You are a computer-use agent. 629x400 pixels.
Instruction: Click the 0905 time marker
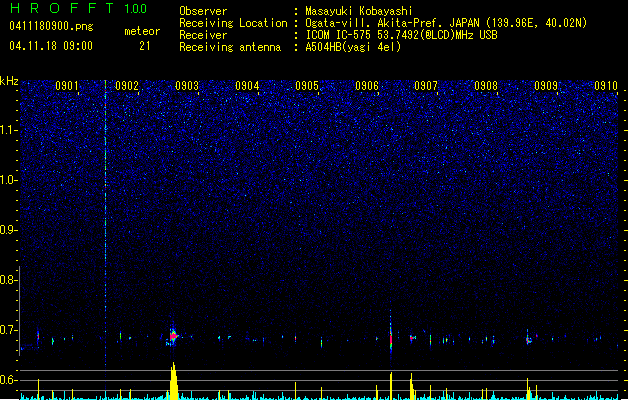click(307, 86)
